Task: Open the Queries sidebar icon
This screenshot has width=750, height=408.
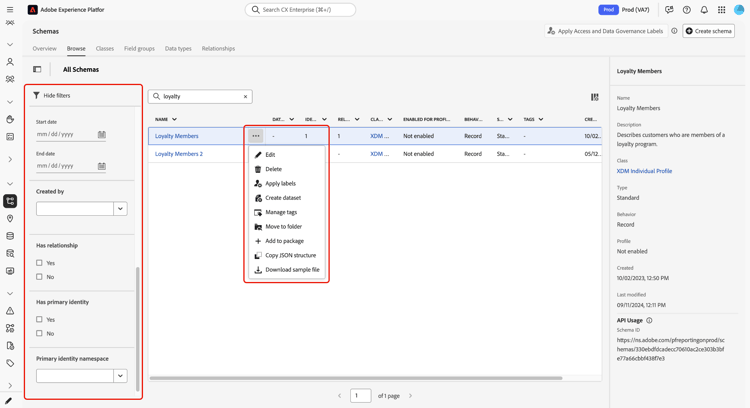Action: coord(10,254)
